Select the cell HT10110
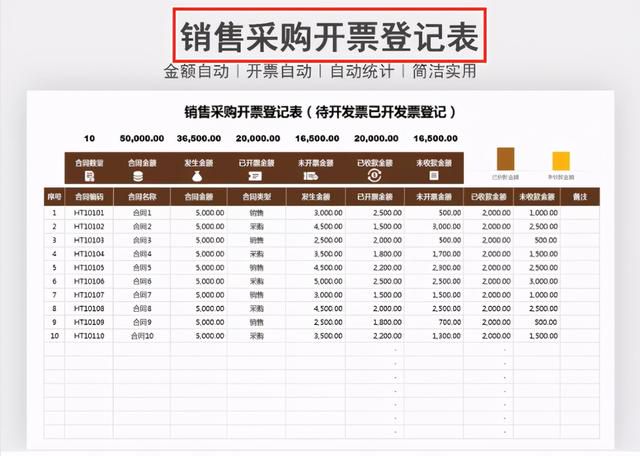This screenshot has height=456, width=640. click(x=89, y=336)
